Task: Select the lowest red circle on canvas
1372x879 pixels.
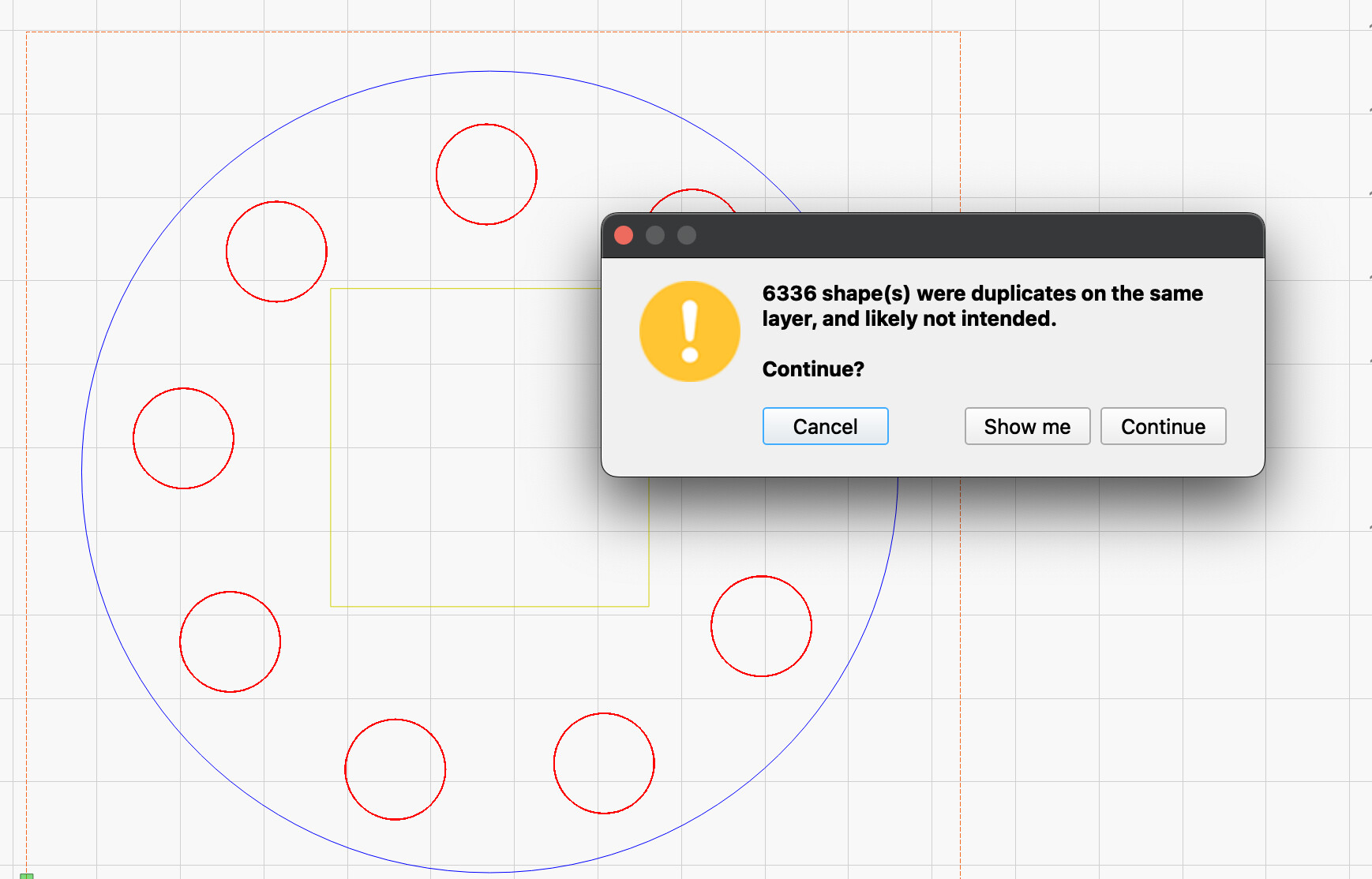Action: 395,819
